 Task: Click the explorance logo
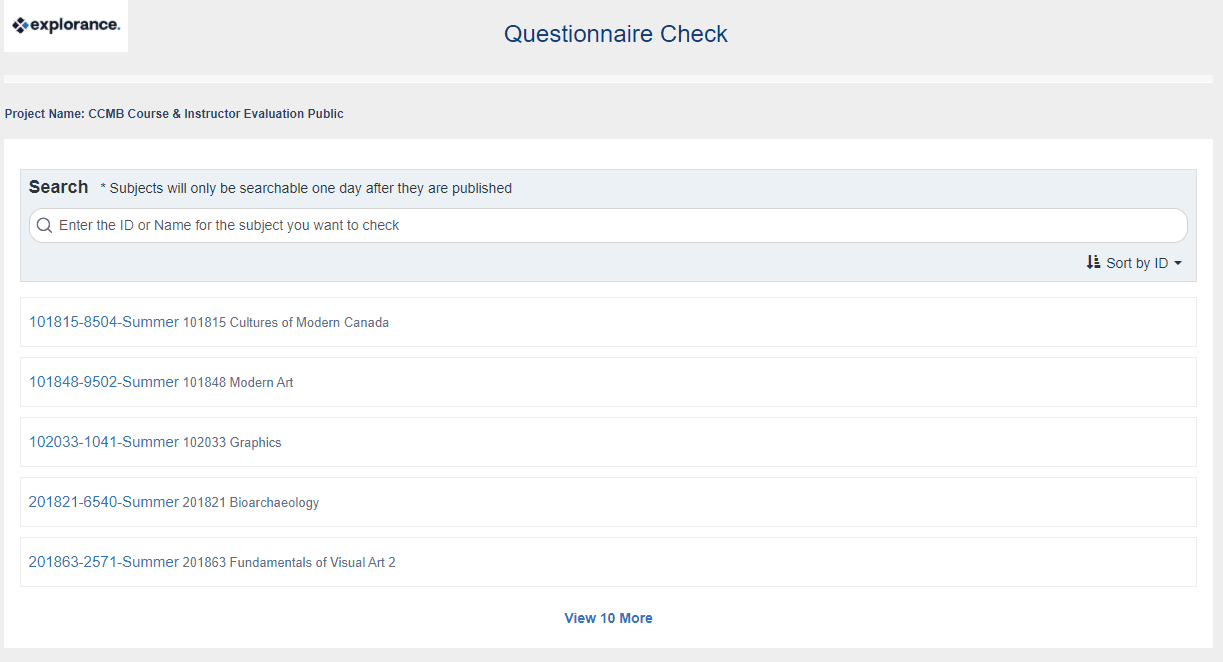click(x=65, y=26)
